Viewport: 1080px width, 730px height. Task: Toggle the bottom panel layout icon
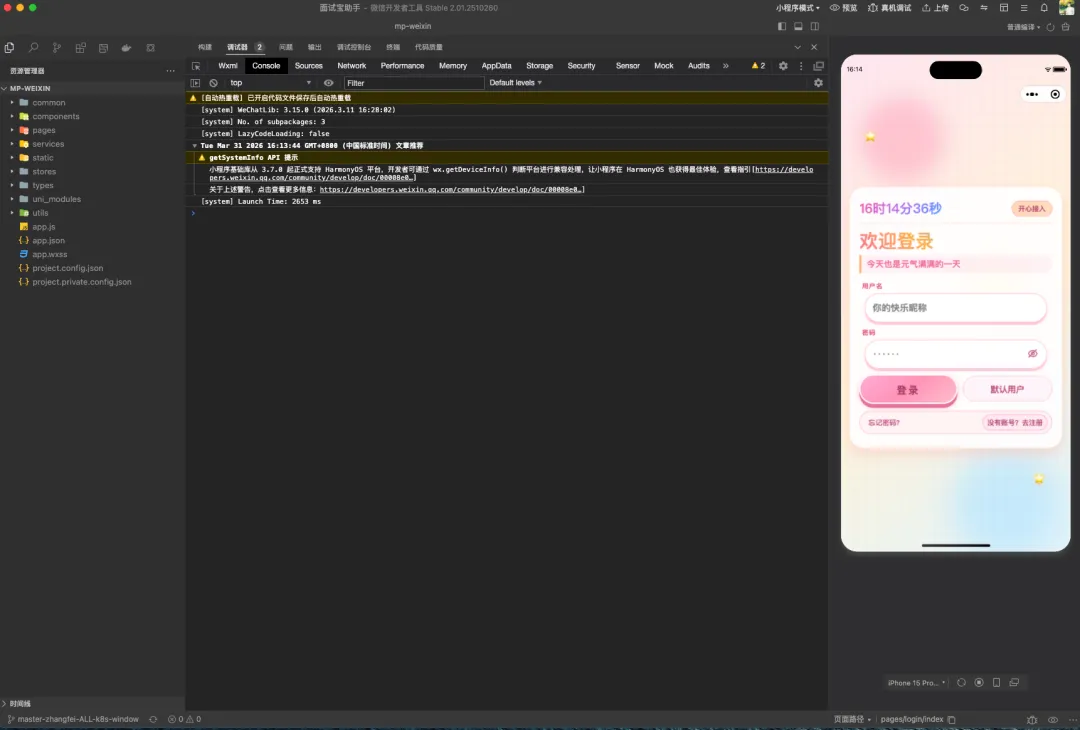click(798, 26)
